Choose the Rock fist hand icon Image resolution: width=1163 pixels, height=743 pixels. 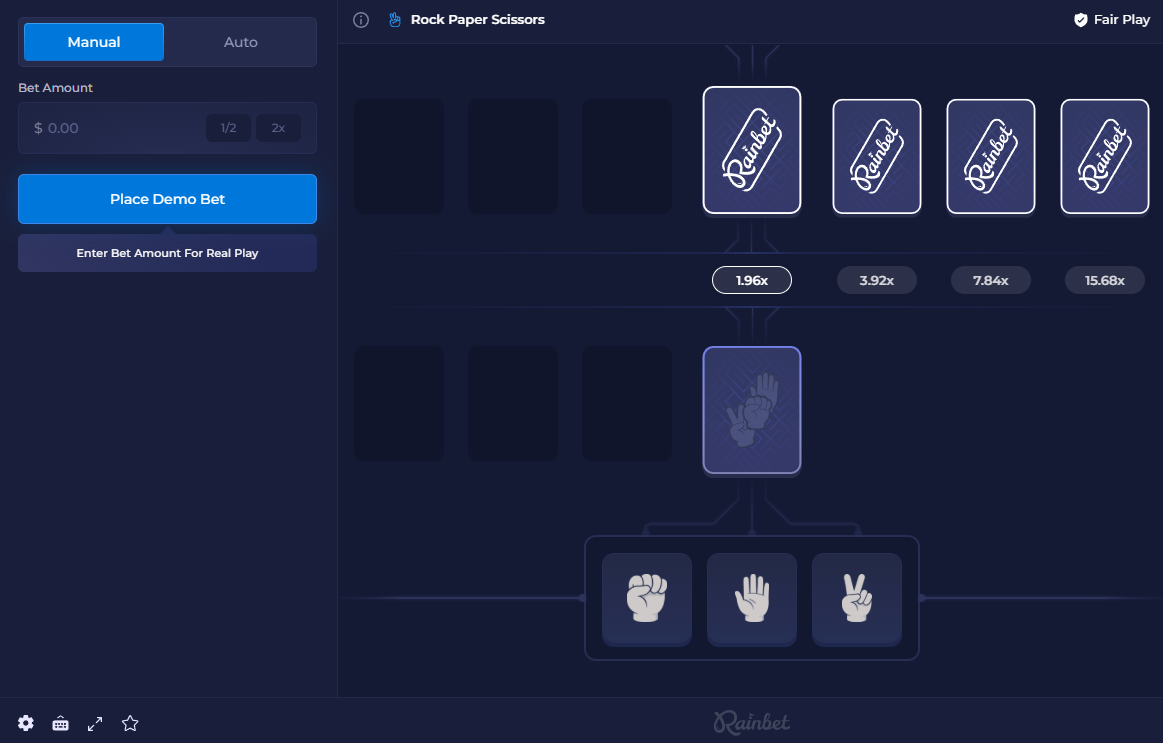click(x=646, y=598)
